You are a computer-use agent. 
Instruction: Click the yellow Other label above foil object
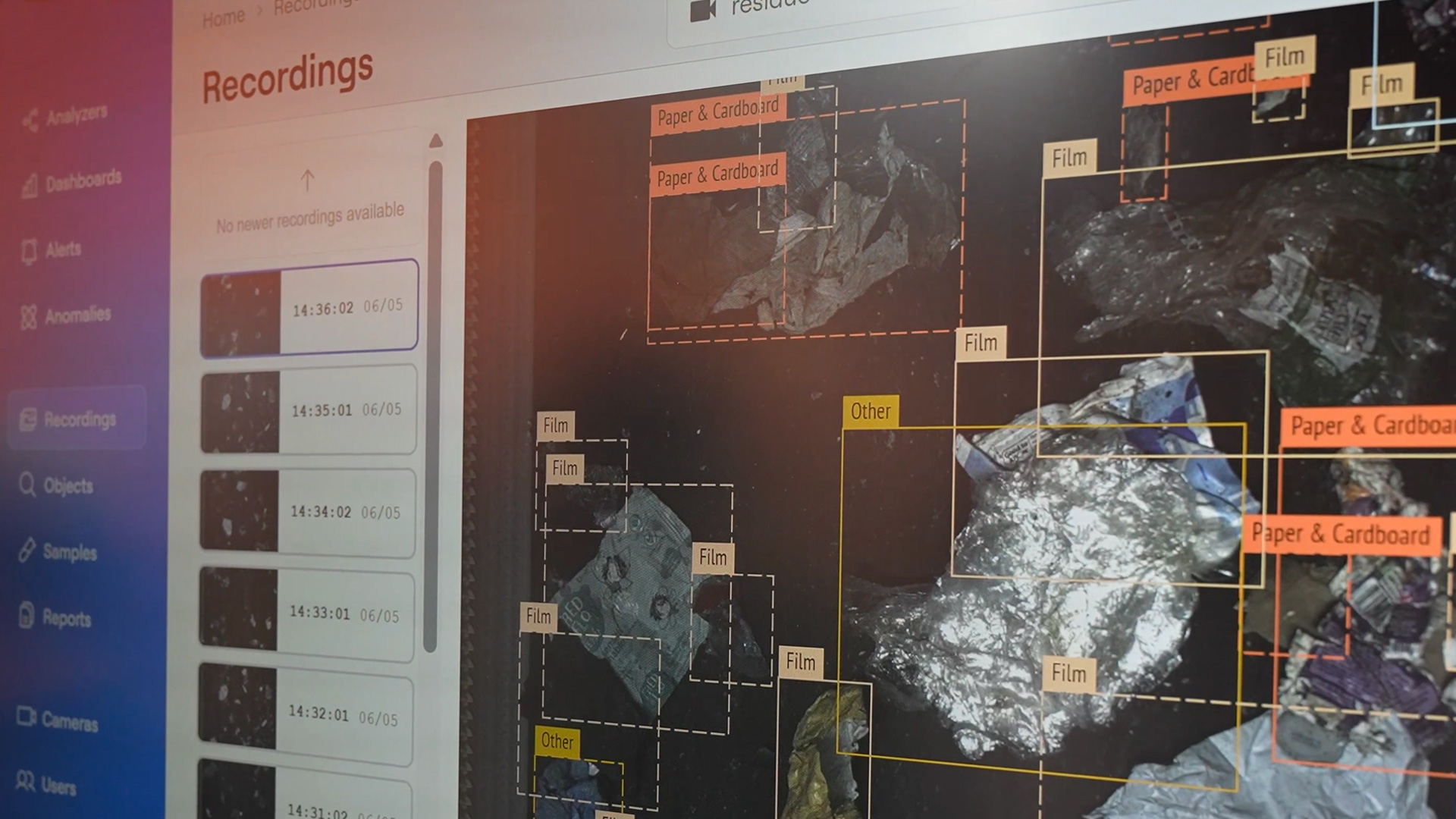click(871, 412)
